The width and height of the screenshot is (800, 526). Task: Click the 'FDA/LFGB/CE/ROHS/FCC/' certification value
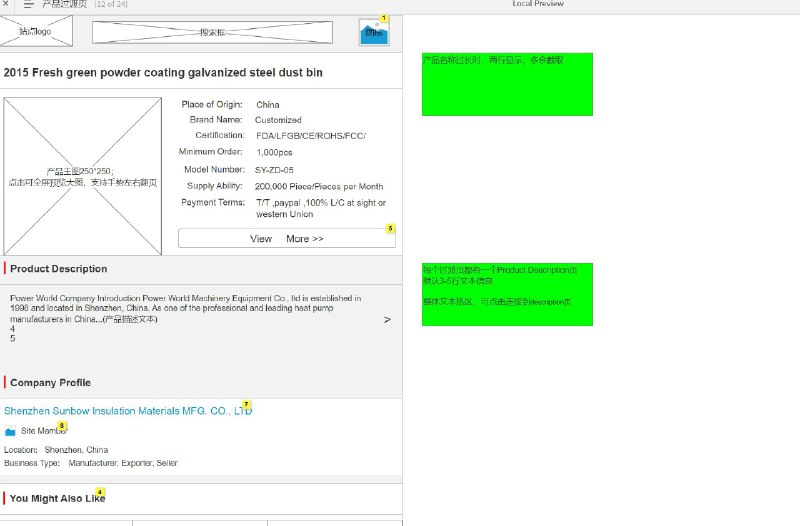click(311, 136)
